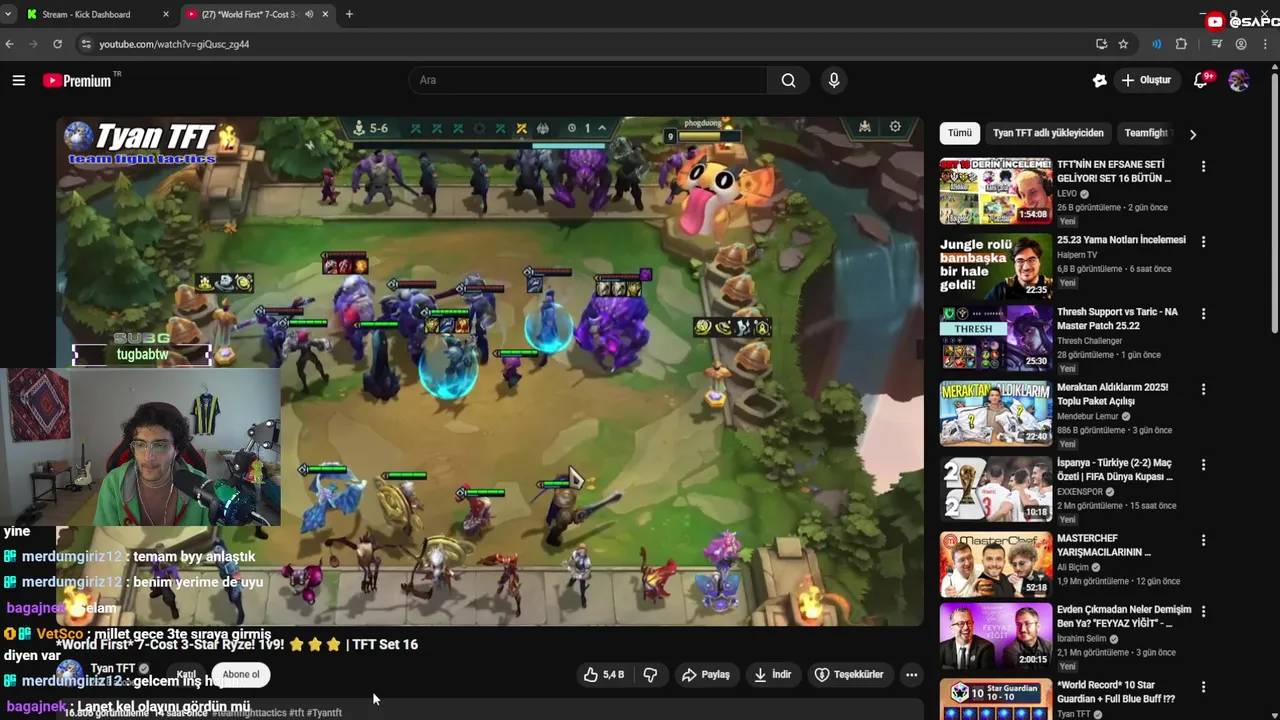Open Chrome profile icon
Viewport: 1280px width, 720px height.
[x=1241, y=44]
